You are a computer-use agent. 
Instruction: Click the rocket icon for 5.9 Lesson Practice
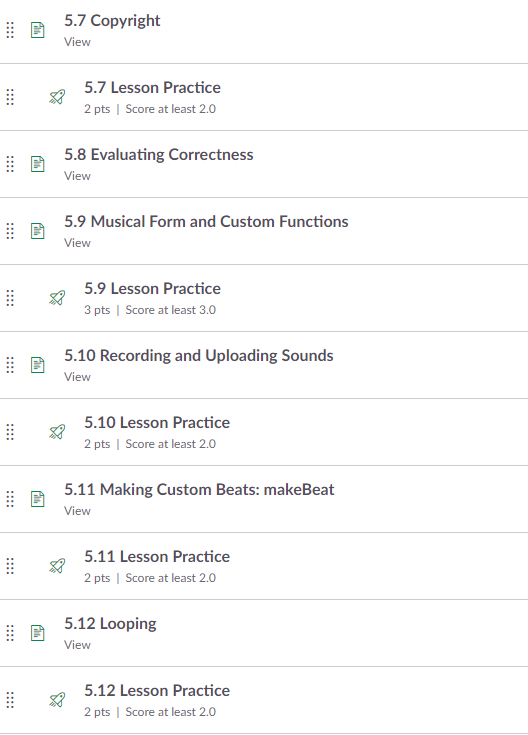click(x=57, y=298)
